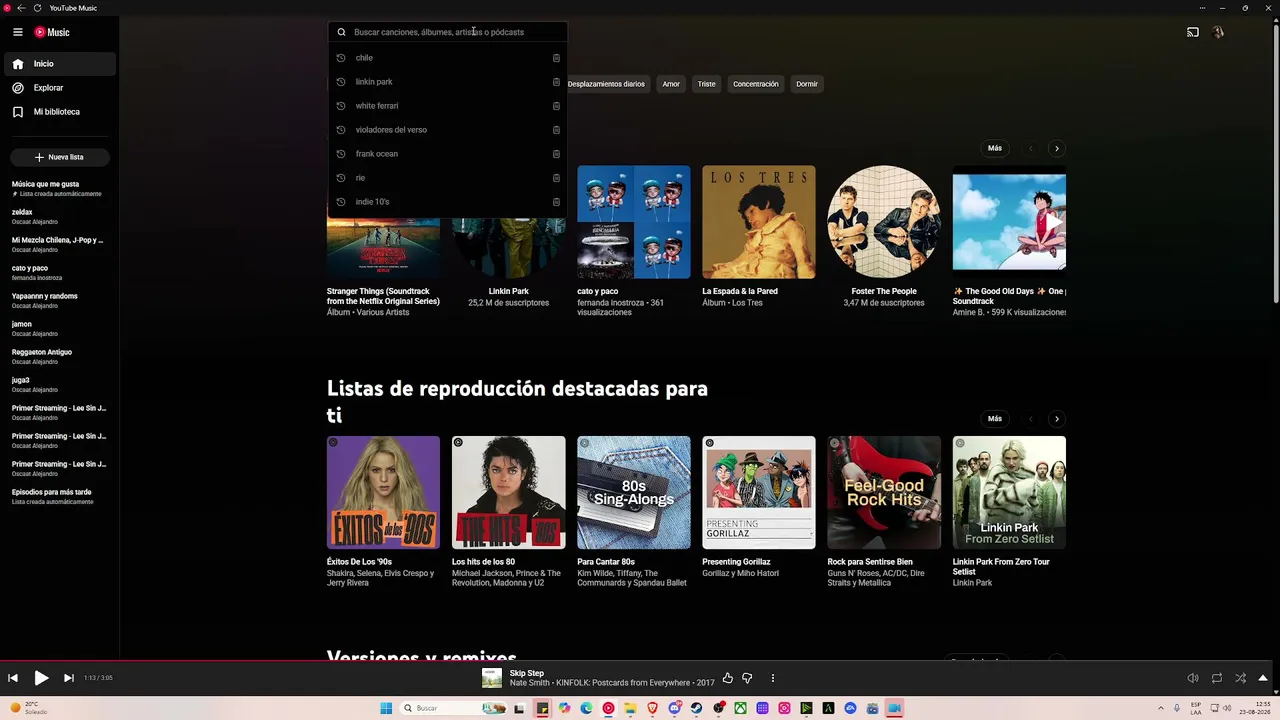Image resolution: width=1280 pixels, height=720 pixels.
Task: Delete 'linkin park' from search history
Action: tap(556, 82)
